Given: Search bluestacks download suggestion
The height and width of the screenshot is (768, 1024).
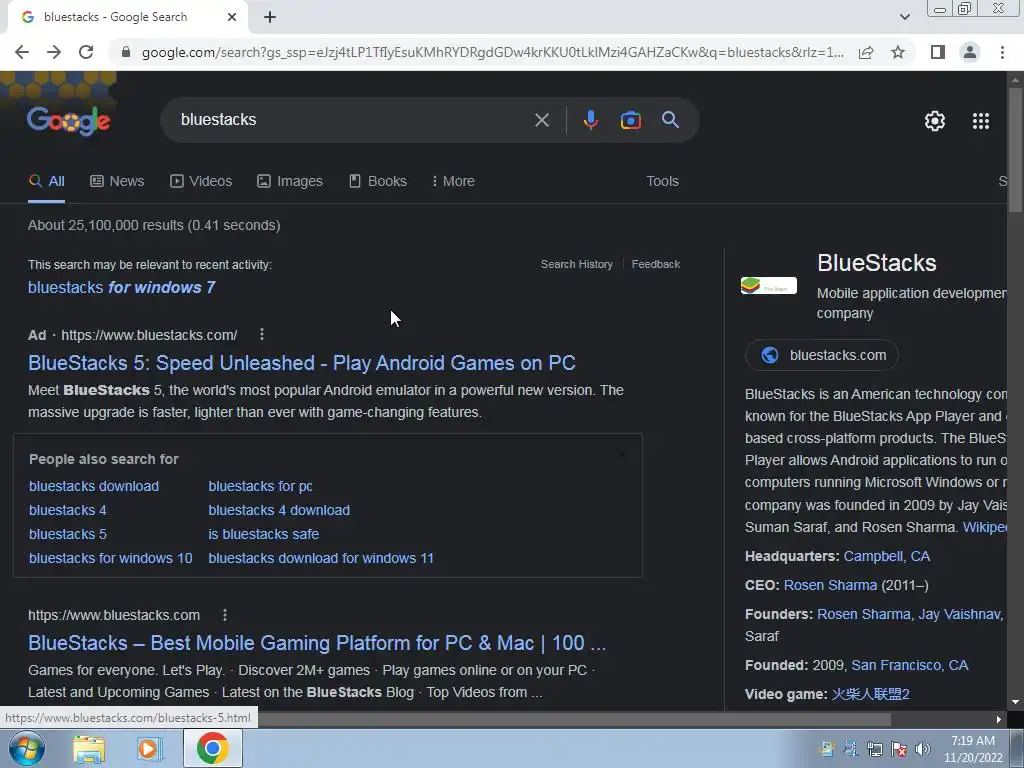Looking at the screenshot, I should pos(94,487).
